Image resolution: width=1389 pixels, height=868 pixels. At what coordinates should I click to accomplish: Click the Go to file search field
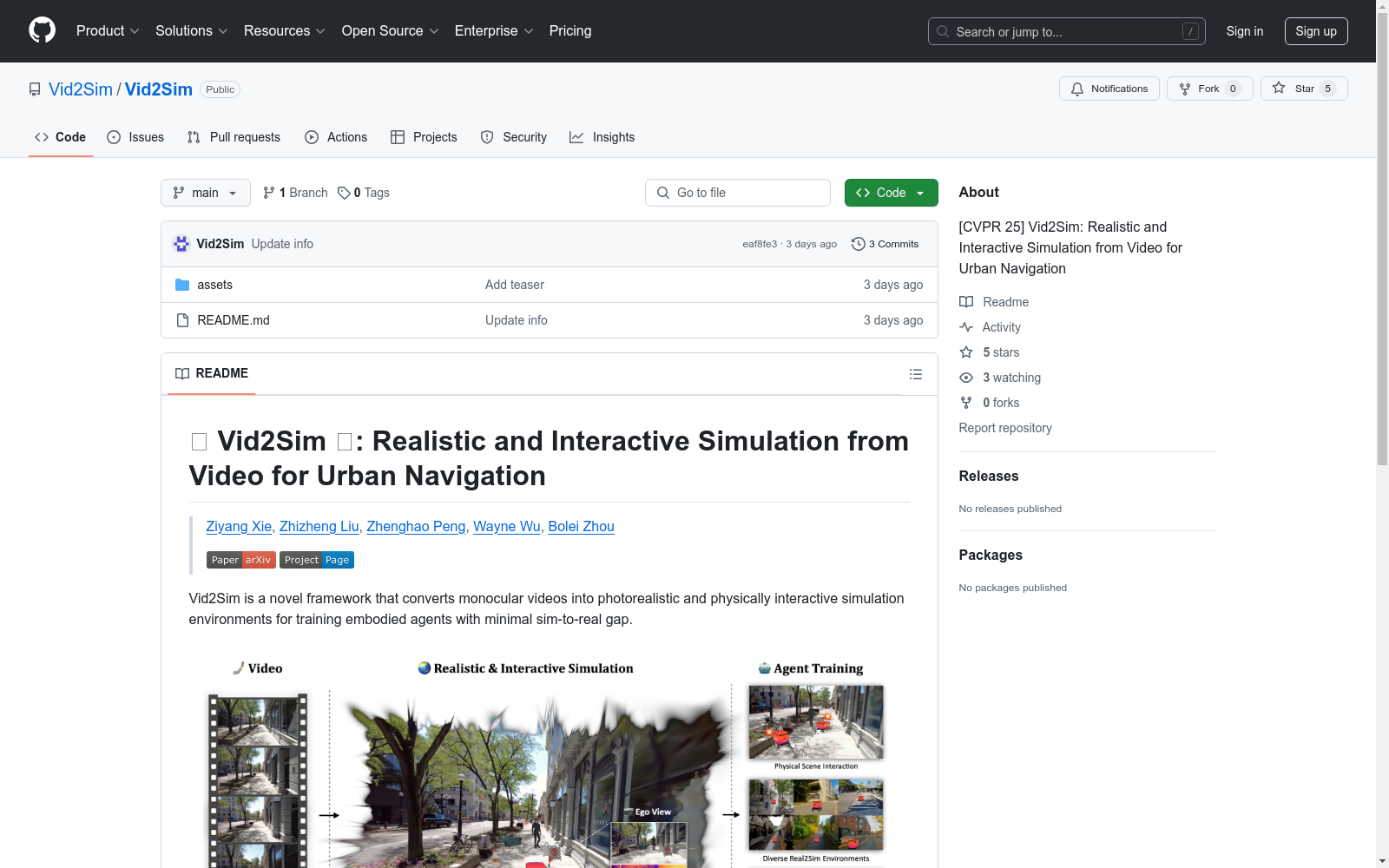click(x=738, y=193)
